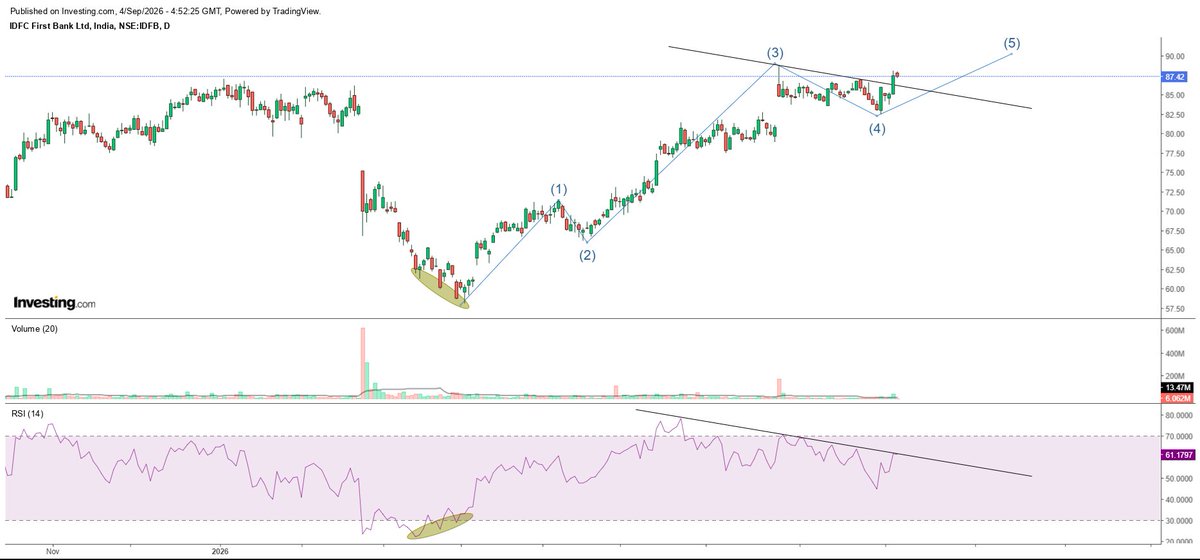Viewport: 1200px width, 560px height.
Task: Click the (4) wave label
Action: coord(876,128)
